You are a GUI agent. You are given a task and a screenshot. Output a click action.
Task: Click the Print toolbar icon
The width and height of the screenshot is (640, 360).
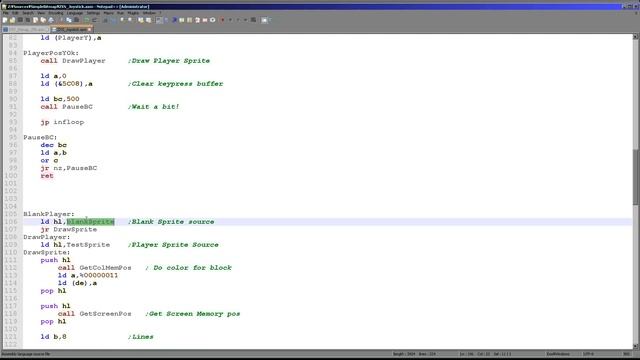point(51,20)
